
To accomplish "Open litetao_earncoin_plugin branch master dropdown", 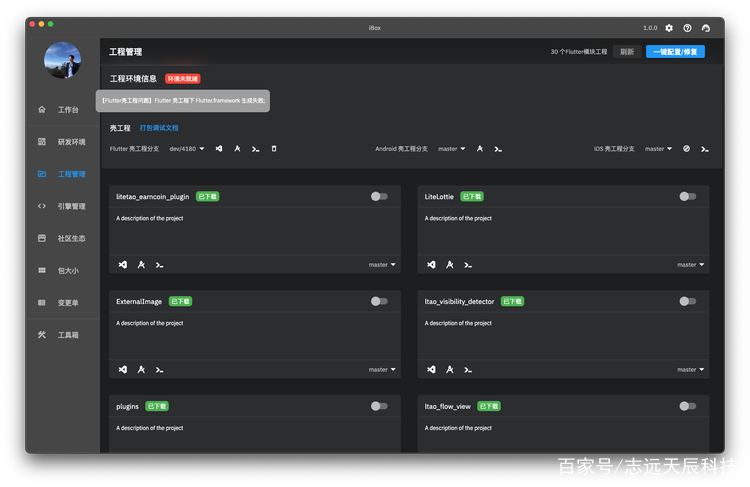I will [x=382, y=265].
